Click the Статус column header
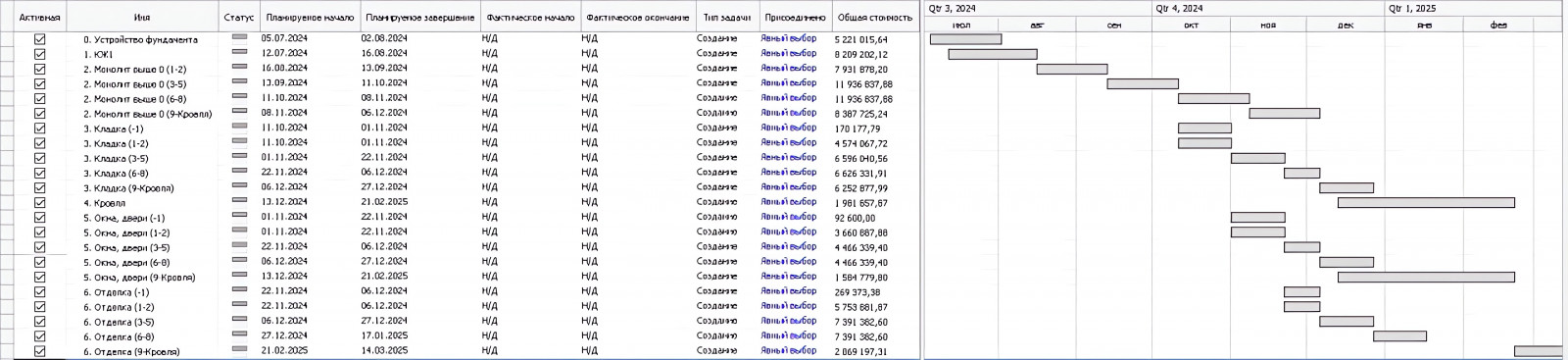This screenshot has height=360, width=1568. (239, 17)
